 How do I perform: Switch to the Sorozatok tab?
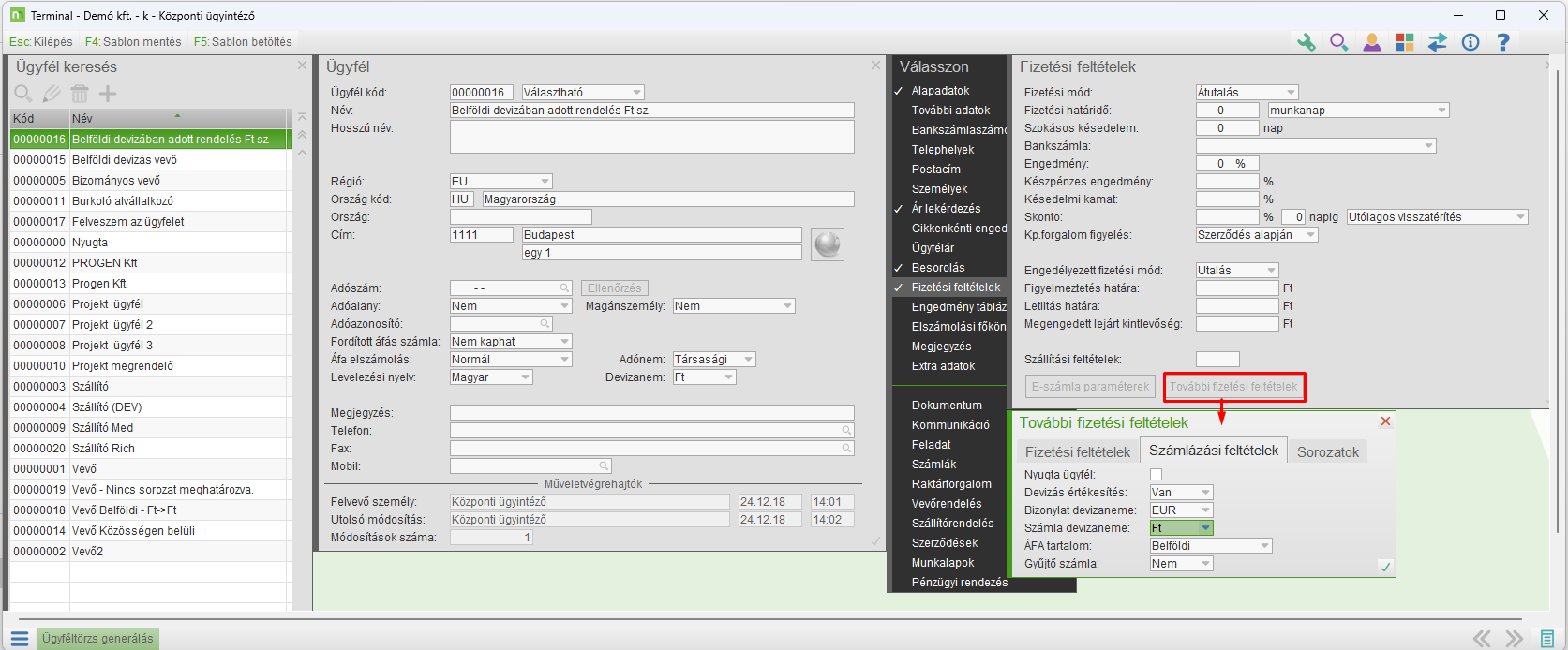point(1327,452)
